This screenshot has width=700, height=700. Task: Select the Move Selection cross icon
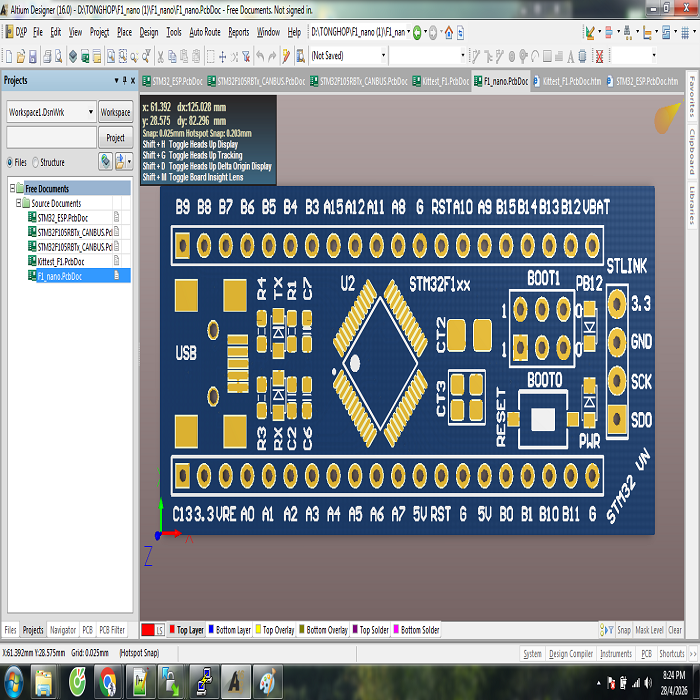coord(222,56)
